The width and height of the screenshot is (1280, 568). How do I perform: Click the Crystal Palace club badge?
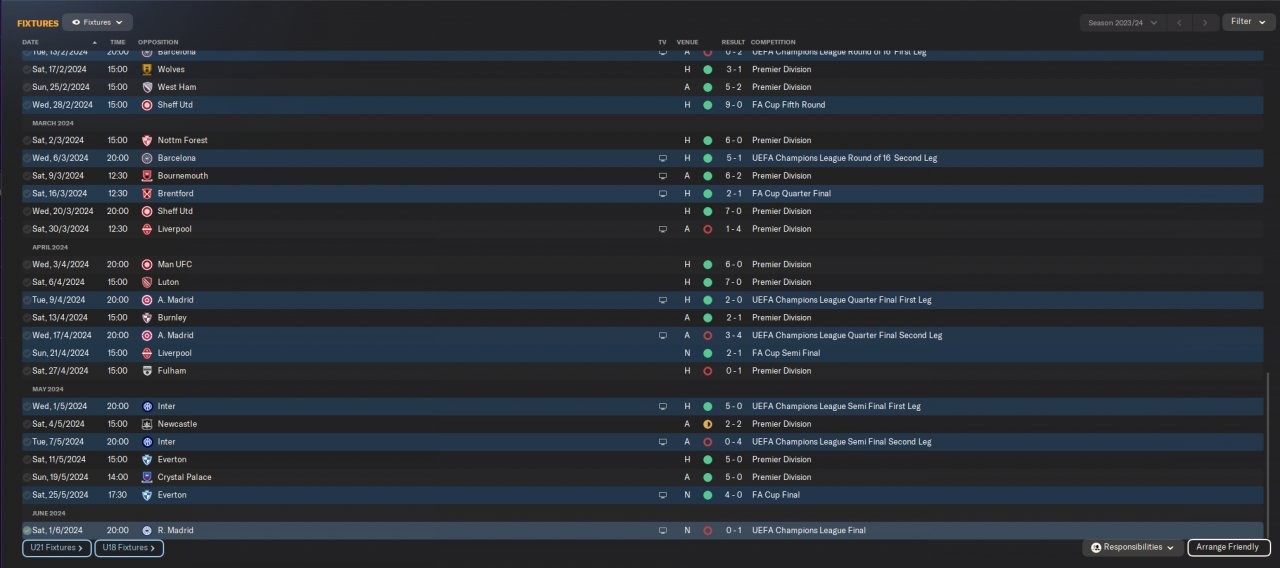point(147,477)
